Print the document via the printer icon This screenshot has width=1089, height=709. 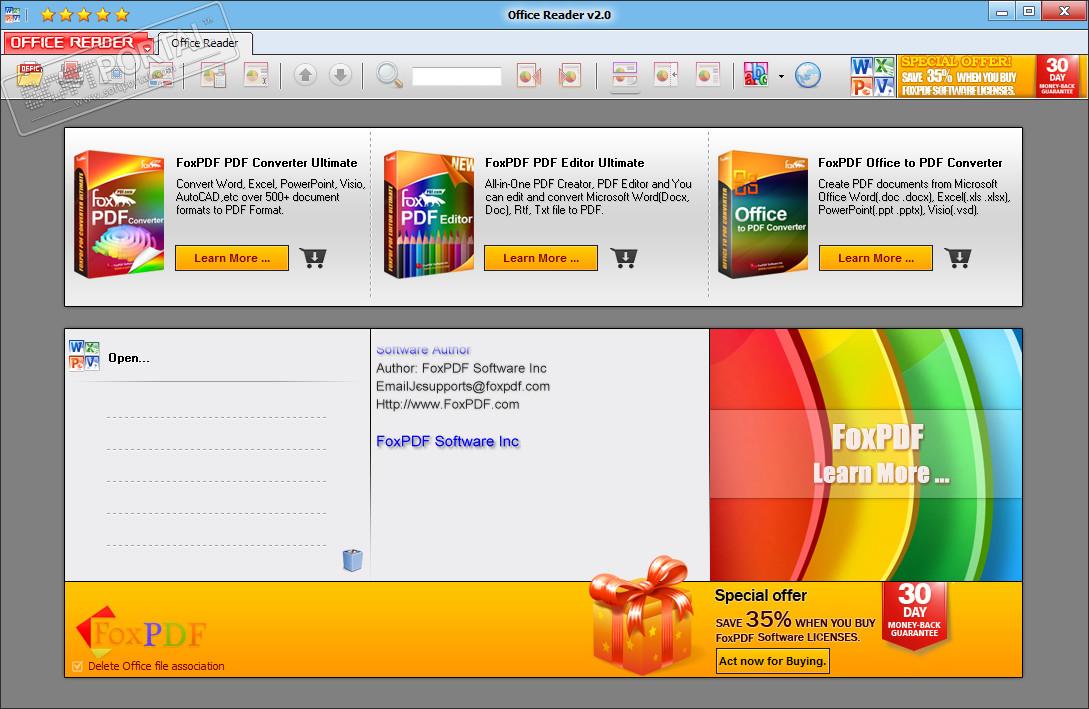pyautogui.click(x=72, y=75)
